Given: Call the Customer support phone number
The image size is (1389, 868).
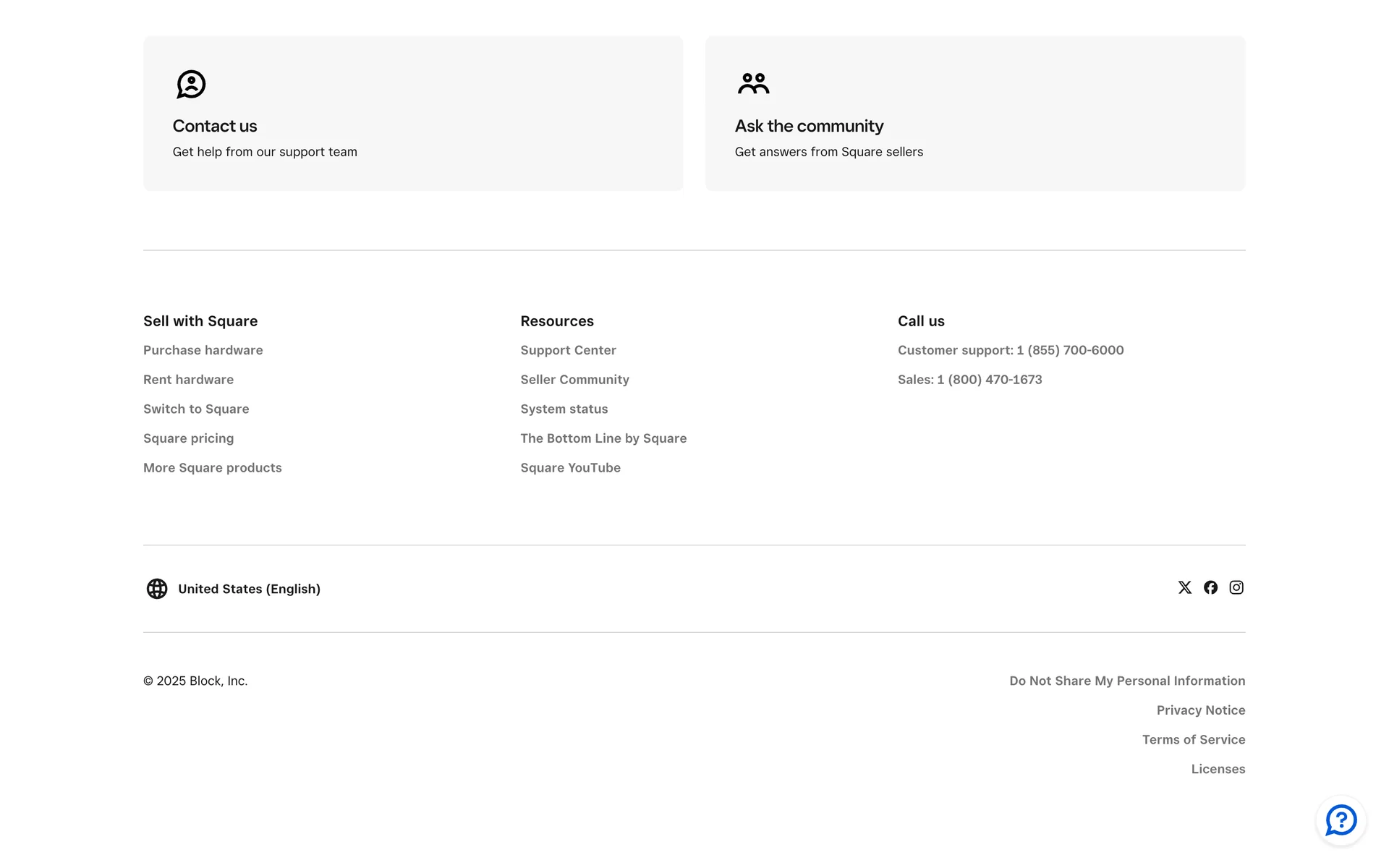Looking at the screenshot, I should 1011,350.
